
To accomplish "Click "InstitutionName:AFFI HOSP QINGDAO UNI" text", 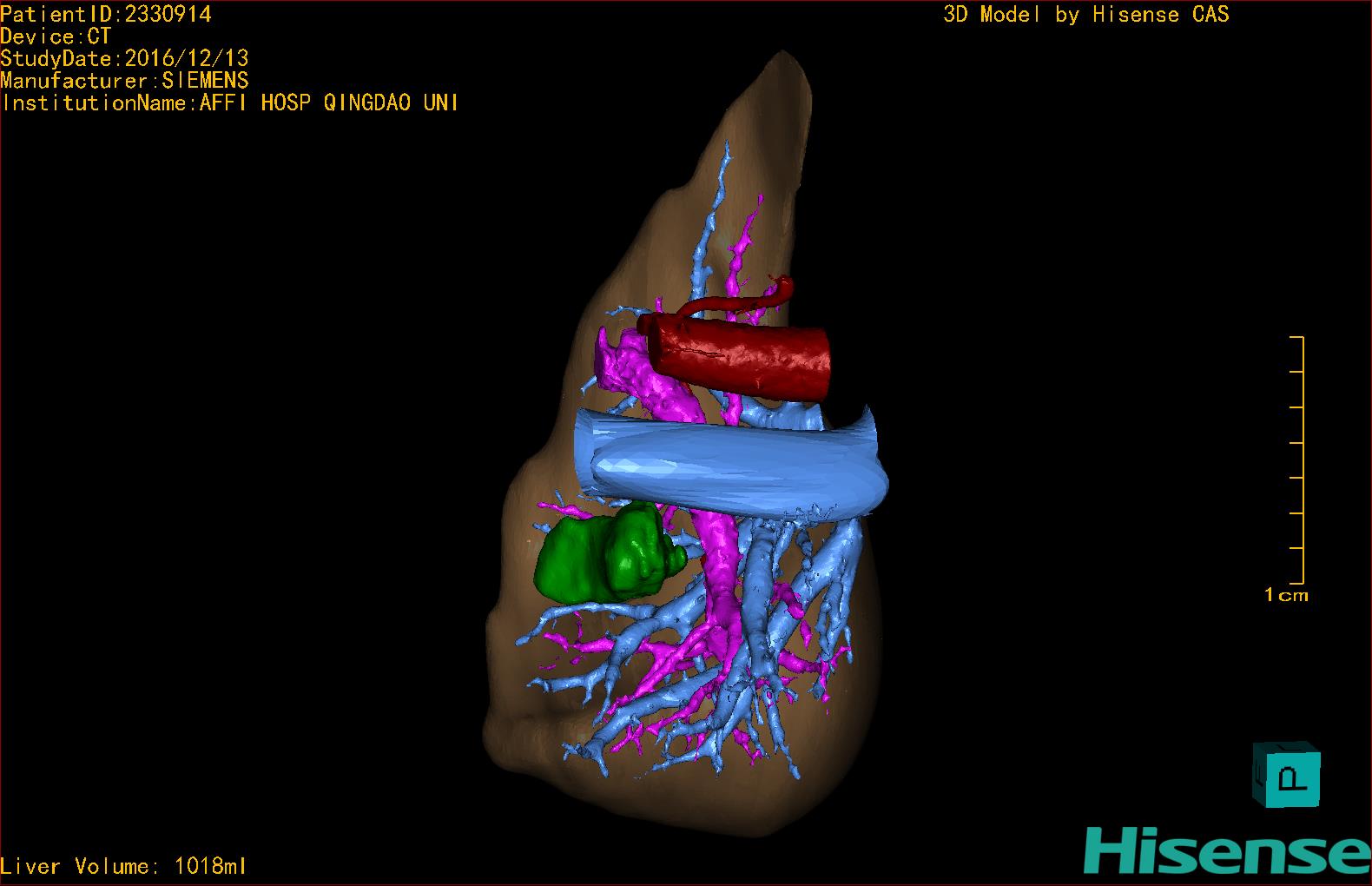I will pyautogui.click(x=230, y=102).
